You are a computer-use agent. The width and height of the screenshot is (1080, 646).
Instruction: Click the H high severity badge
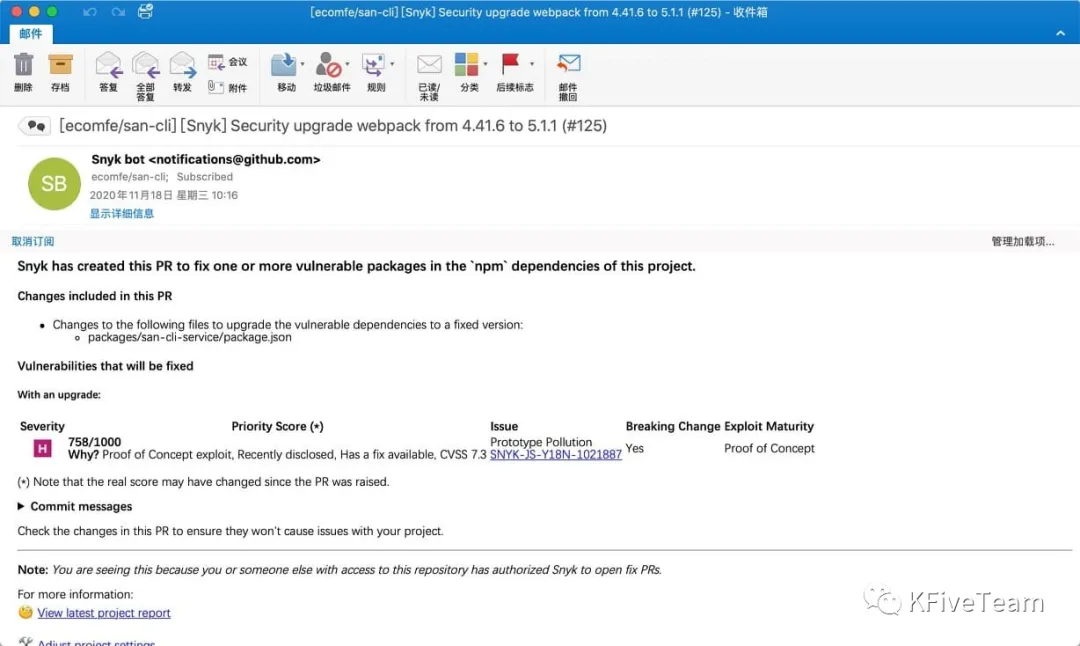(42, 449)
